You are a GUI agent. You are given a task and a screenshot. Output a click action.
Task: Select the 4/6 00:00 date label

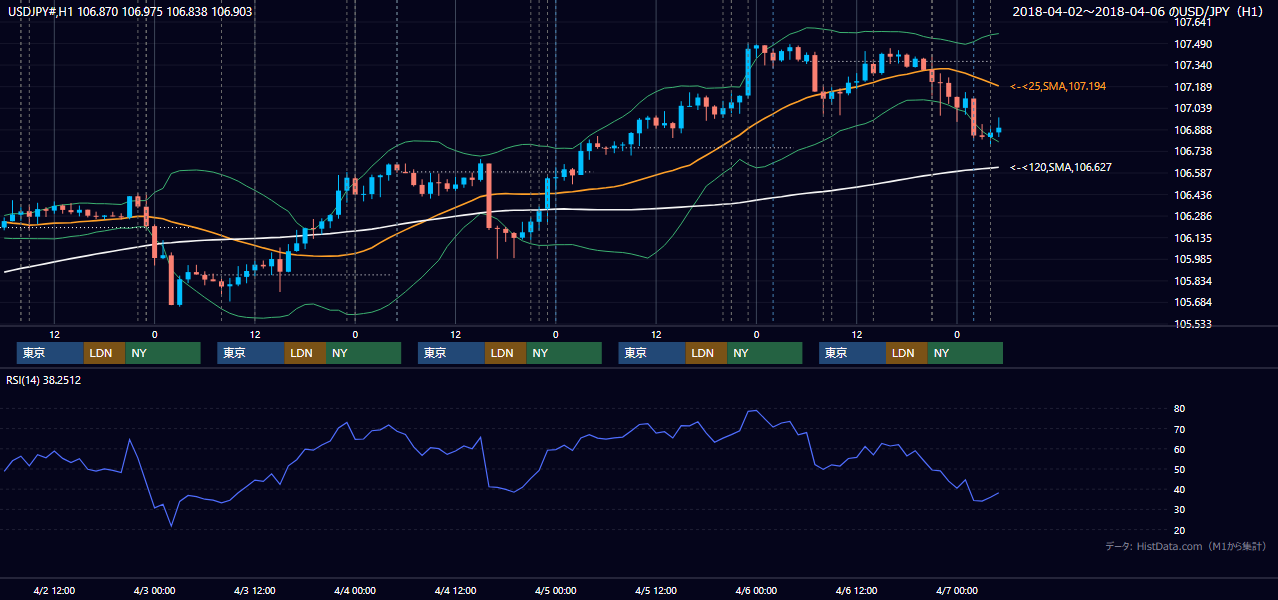coord(756,590)
